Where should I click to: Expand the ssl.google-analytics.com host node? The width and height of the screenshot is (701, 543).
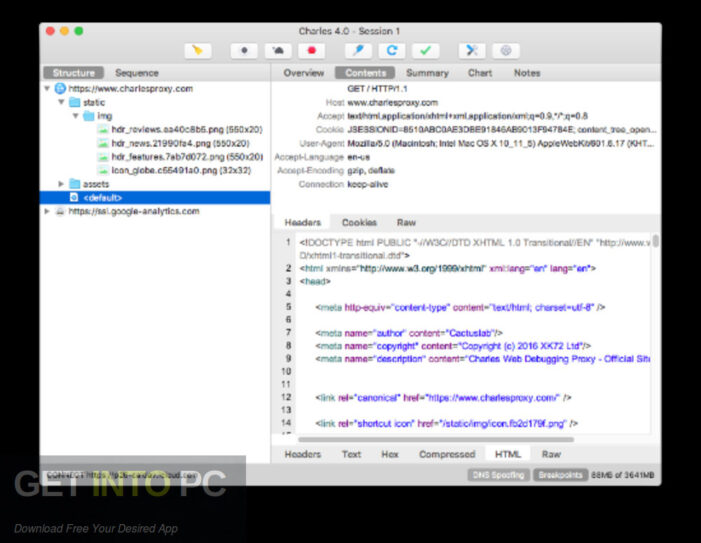click(x=47, y=211)
